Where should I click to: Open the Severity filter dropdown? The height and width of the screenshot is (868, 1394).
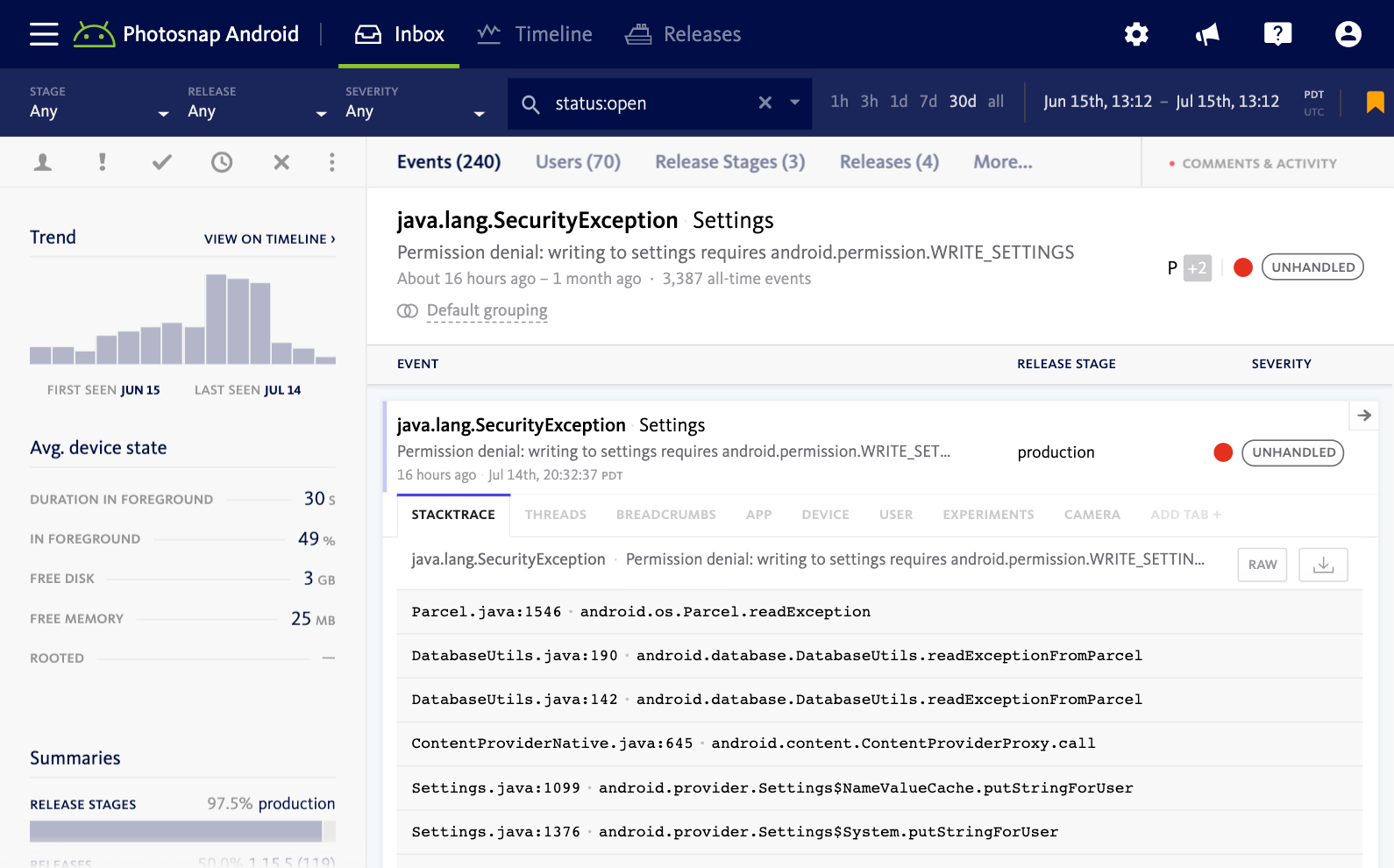(x=415, y=103)
